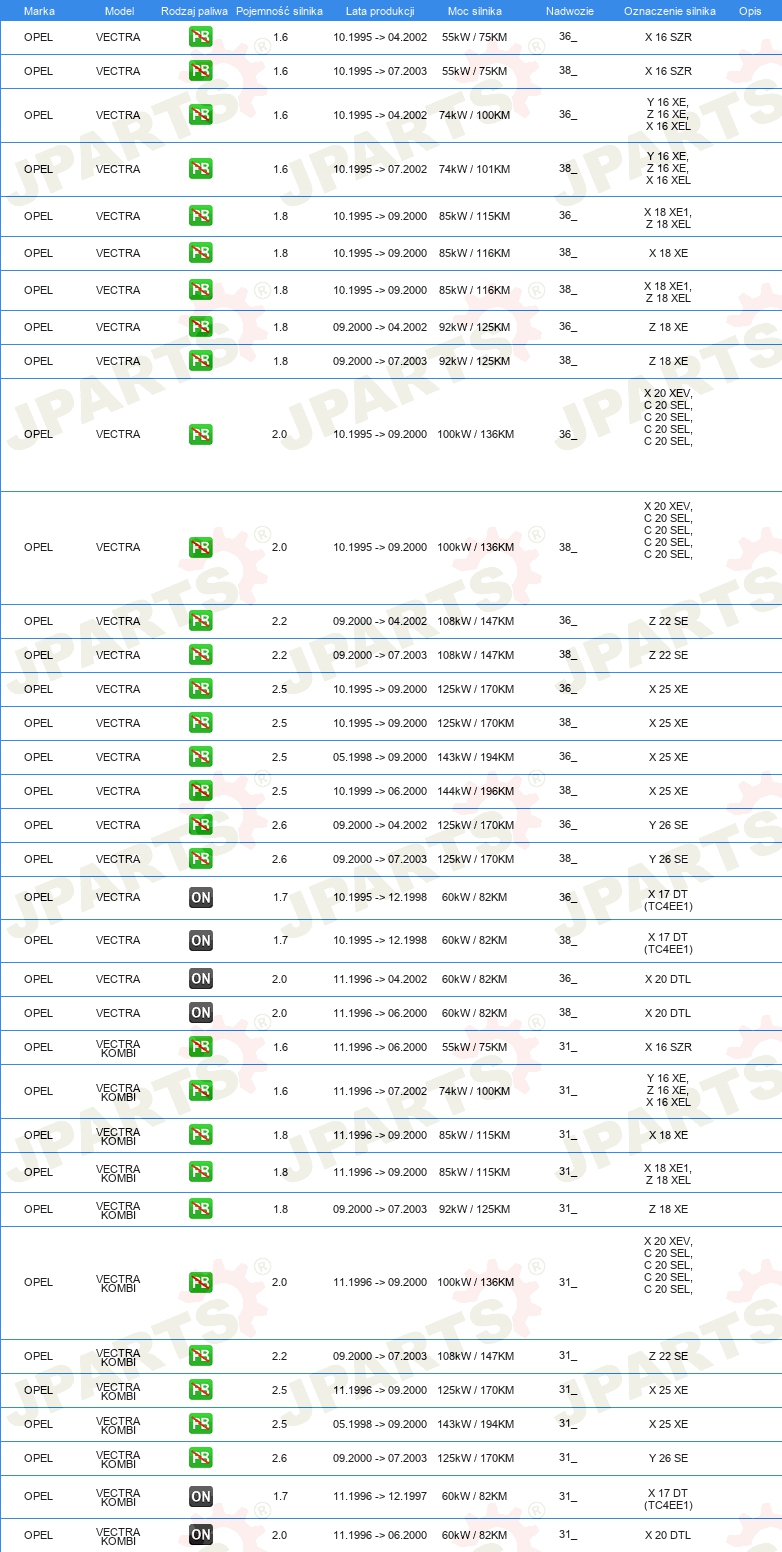Click the PB icon for Vectra 2.0 100kW body 38_
Screen dimensions: 782x1552
click(201, 548)
